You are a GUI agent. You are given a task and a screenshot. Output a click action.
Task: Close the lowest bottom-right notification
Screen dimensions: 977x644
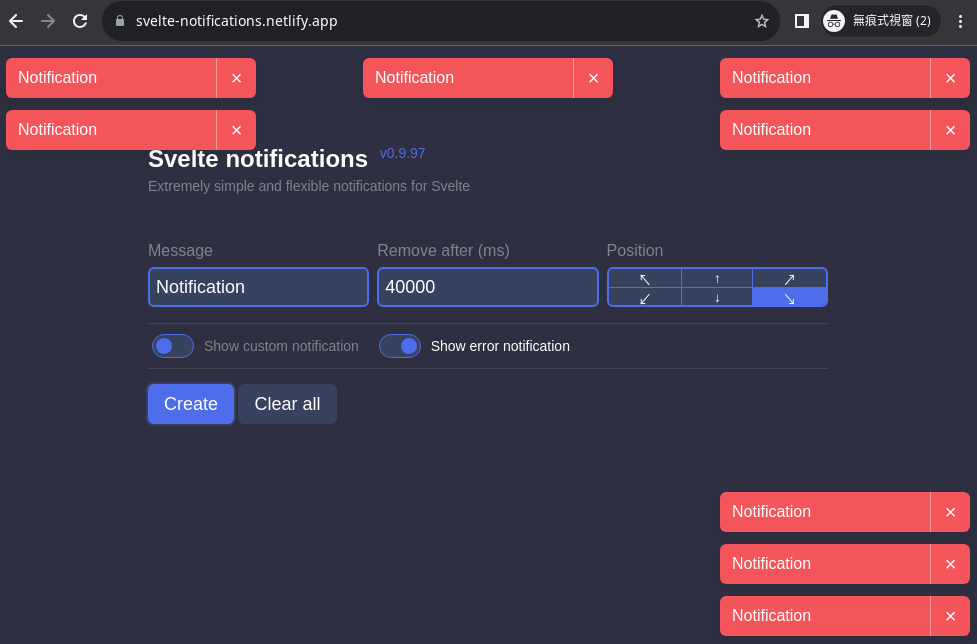coord(950,616)
